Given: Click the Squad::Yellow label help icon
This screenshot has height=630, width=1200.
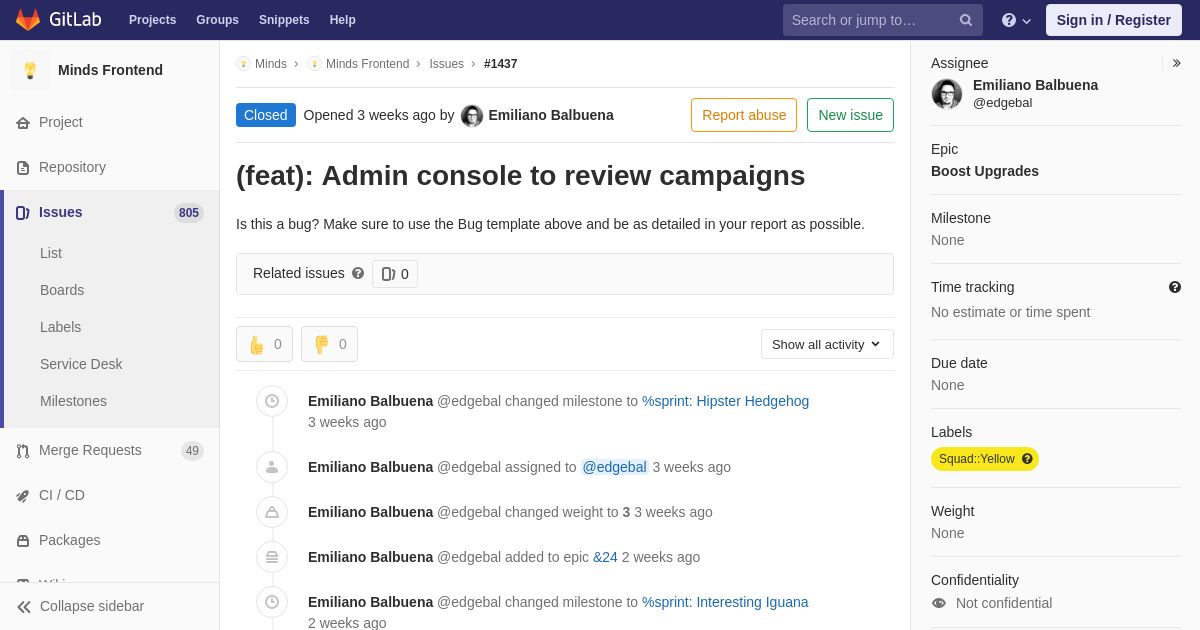Looking at the screenshot, I should [x=1027, y=459].
